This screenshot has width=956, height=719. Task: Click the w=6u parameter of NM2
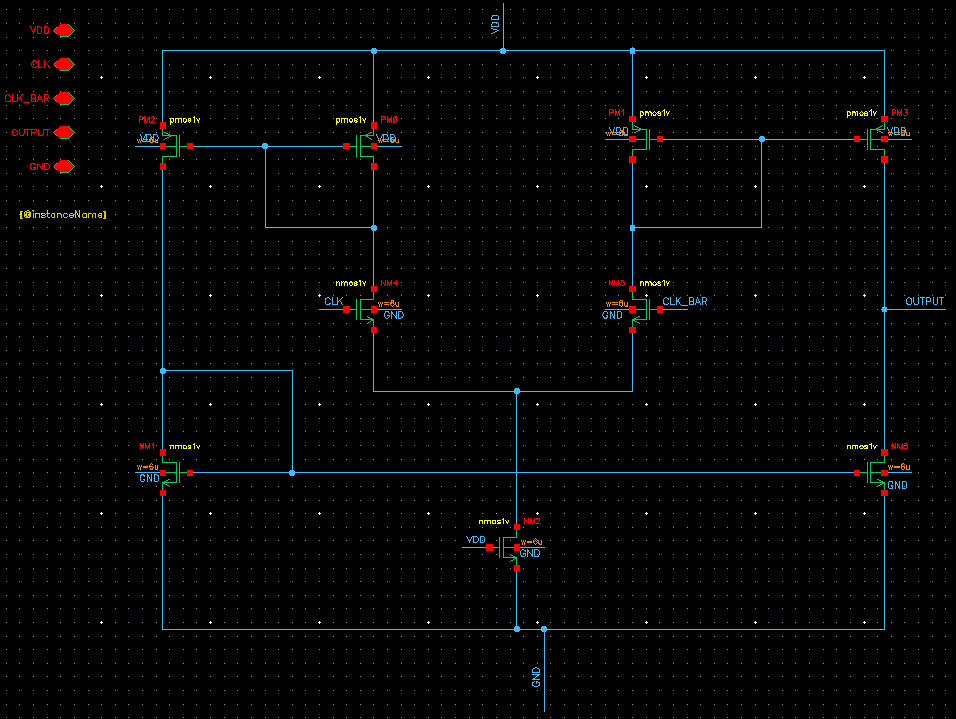click(x=531, y=542)
